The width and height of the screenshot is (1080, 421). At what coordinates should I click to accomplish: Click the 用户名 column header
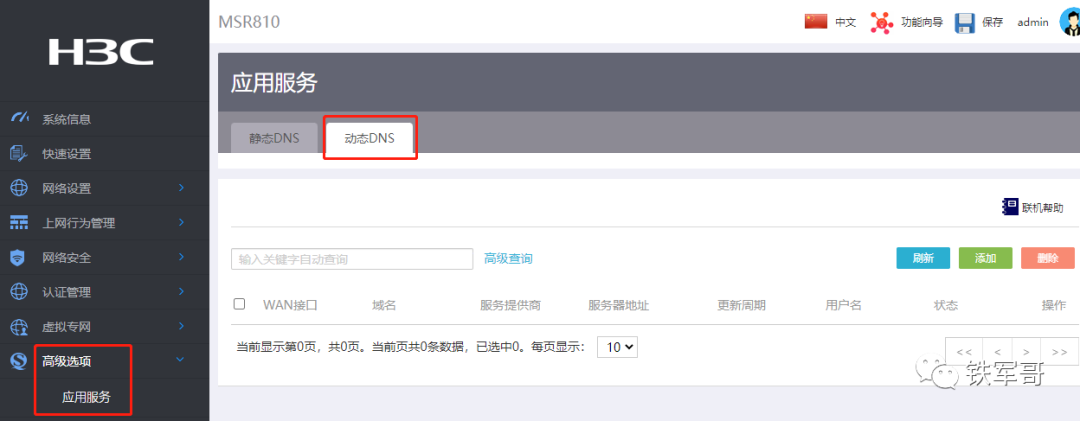[843, 305]
